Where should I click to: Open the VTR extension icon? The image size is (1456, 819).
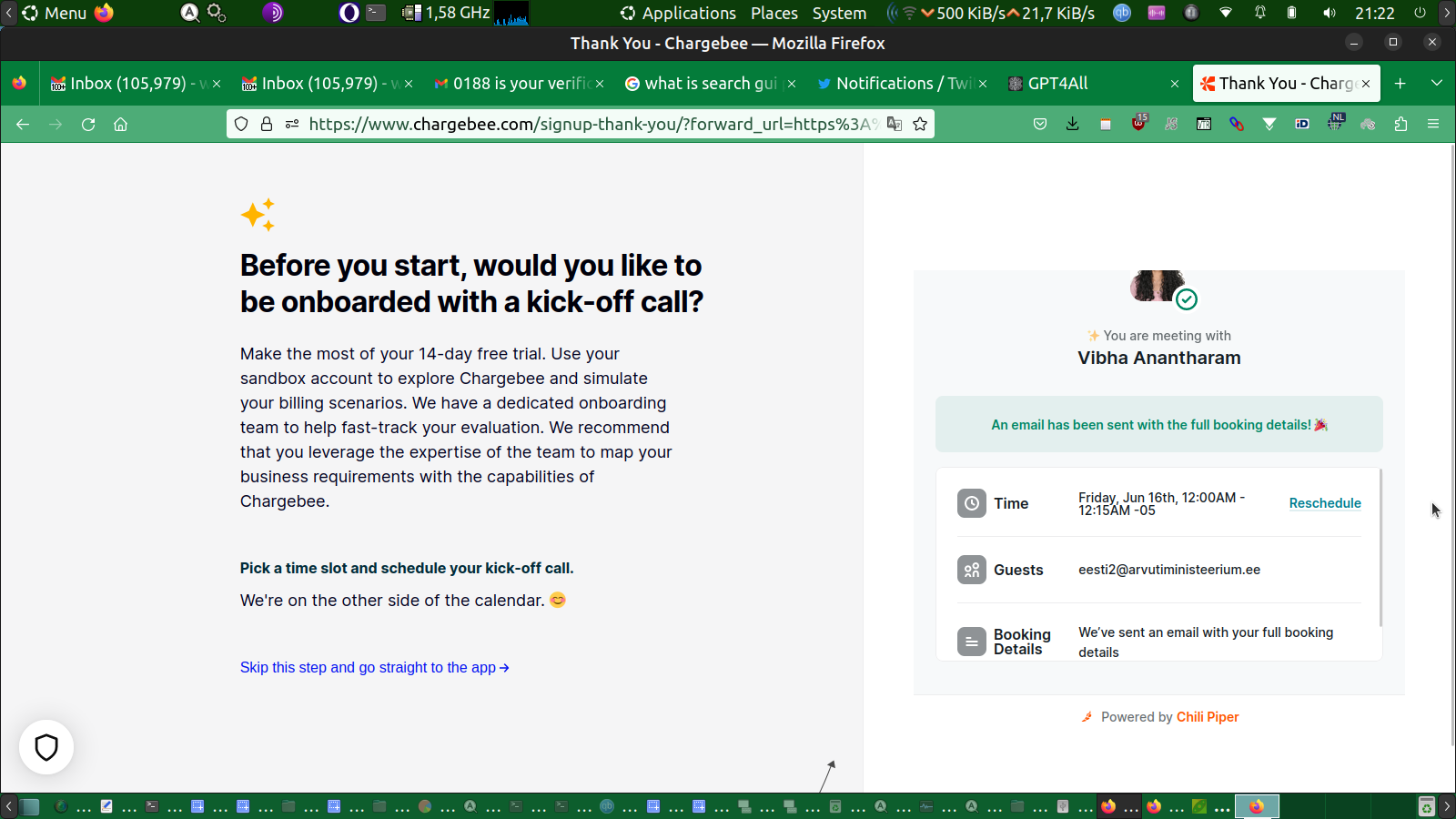(x=1204, y=124)
